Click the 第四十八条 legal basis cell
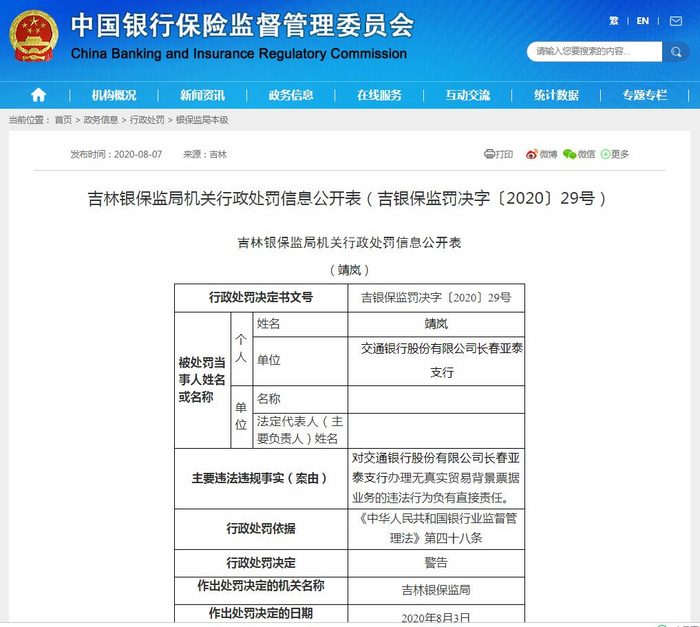Screen dimensions: 700x627 (436, 528)
